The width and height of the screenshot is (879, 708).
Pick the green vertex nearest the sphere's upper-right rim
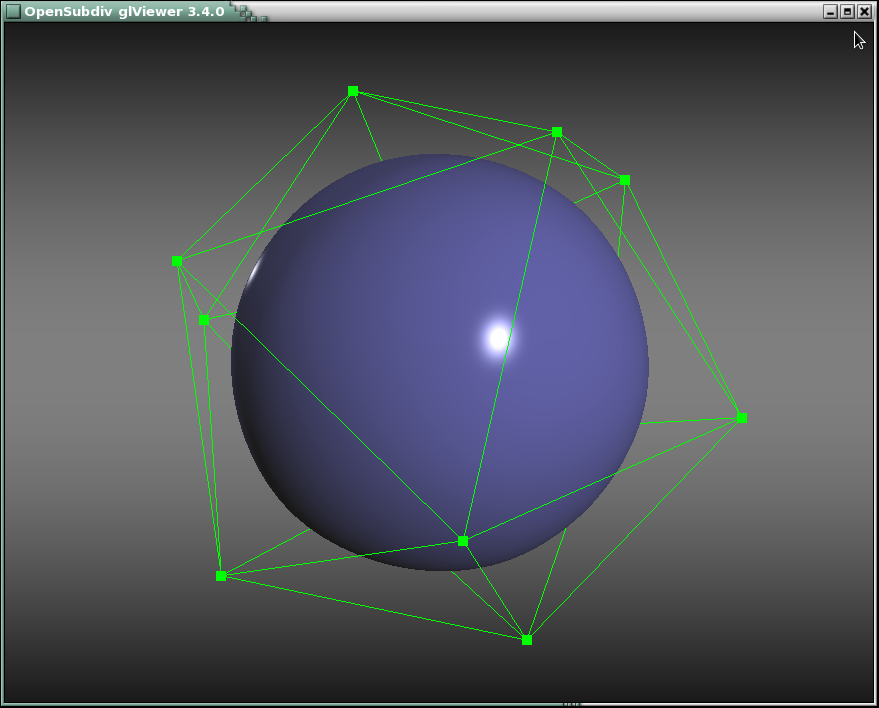click(625, 181)
